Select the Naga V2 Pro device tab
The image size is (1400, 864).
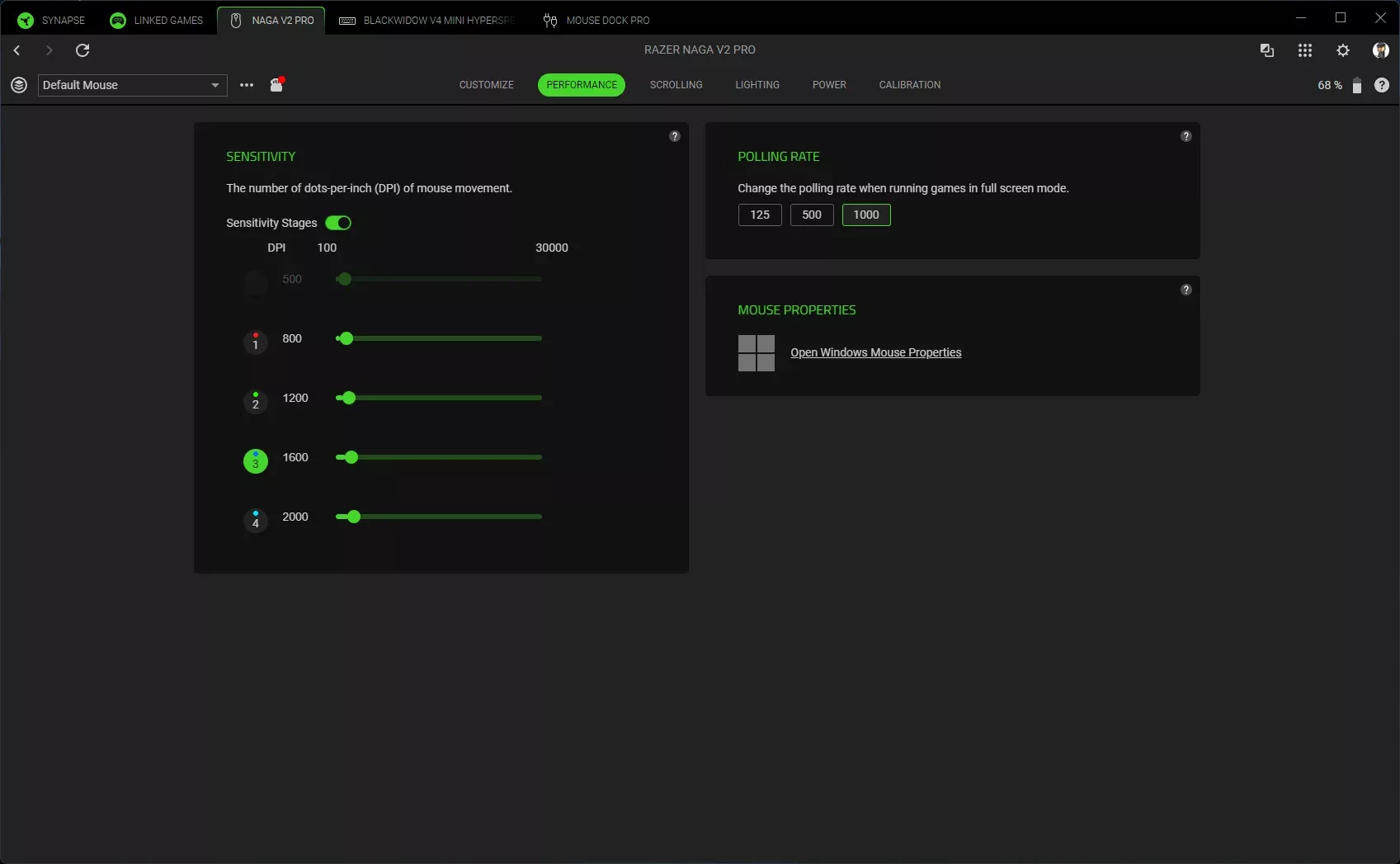click(271, 20)
